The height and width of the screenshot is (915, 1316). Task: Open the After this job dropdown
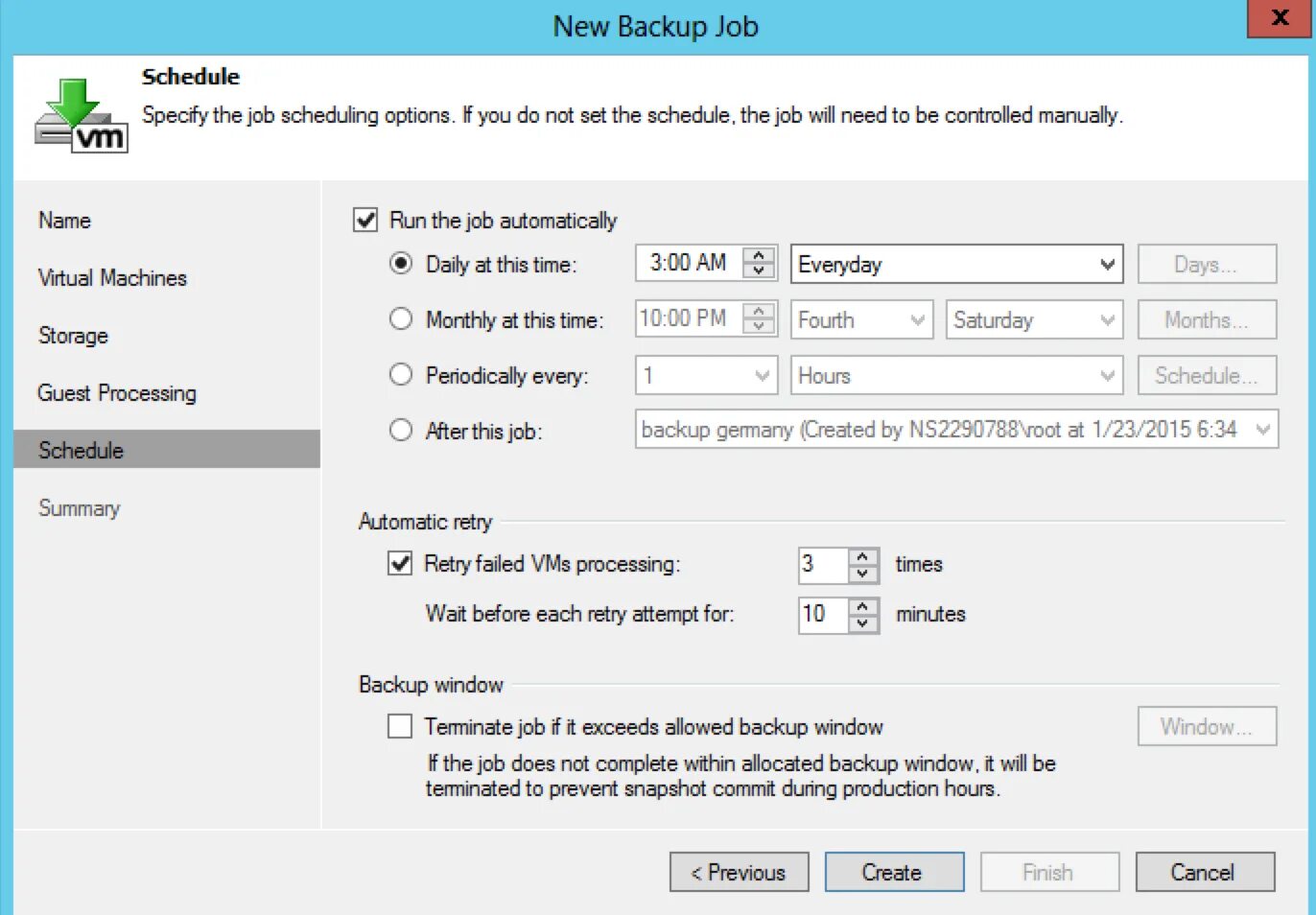(x=956, y=430)
